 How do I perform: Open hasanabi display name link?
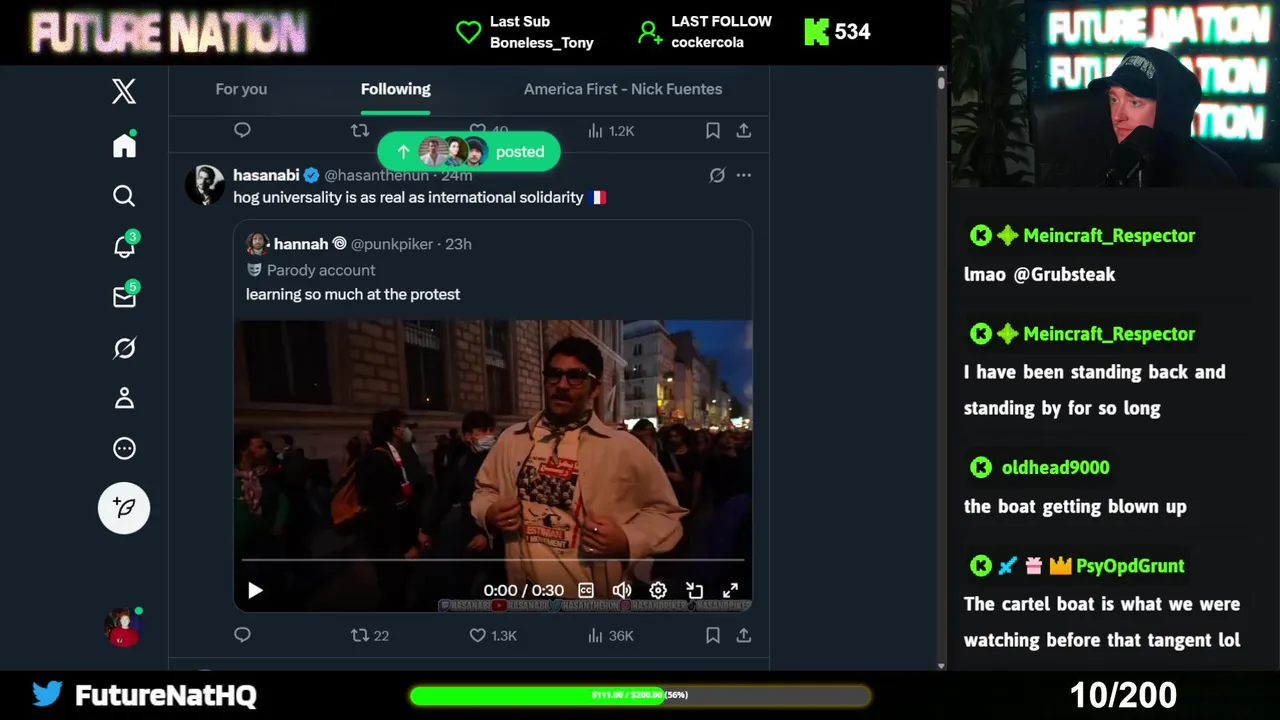click(x=266, y=175)
